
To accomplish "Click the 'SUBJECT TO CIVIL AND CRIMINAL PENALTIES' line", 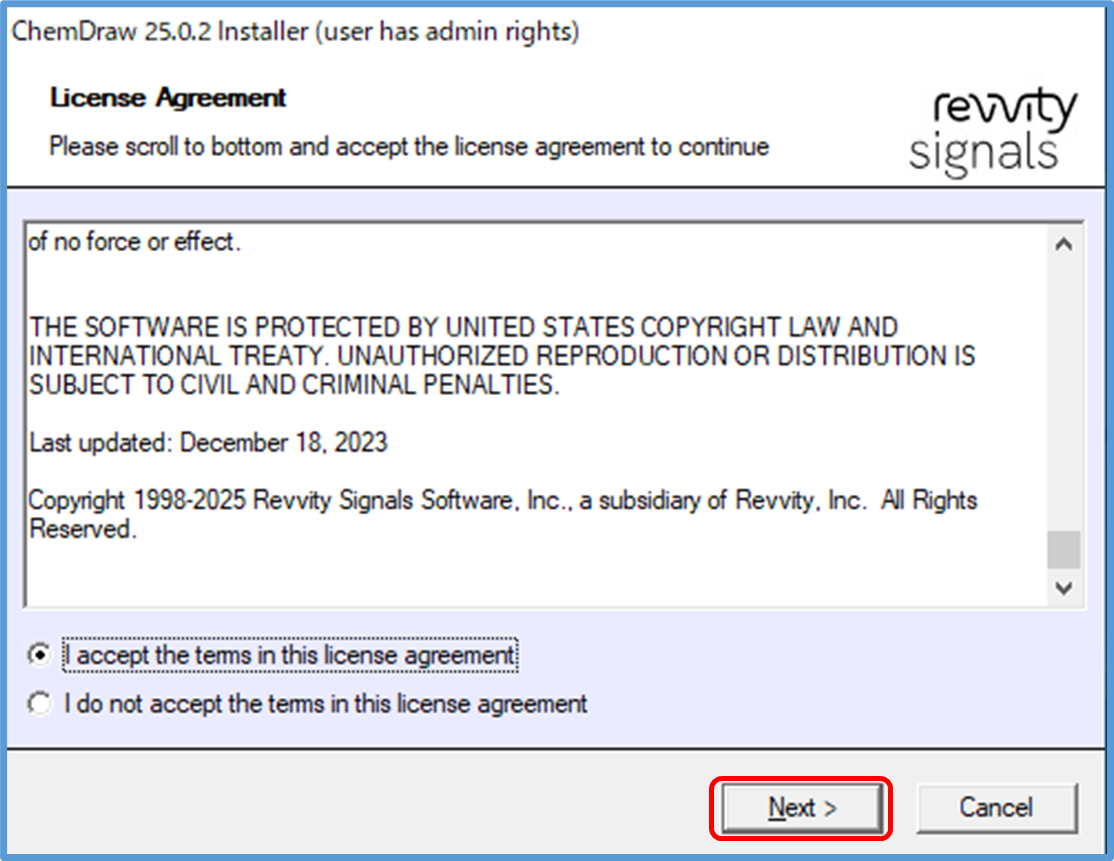I will pos(294,385).
